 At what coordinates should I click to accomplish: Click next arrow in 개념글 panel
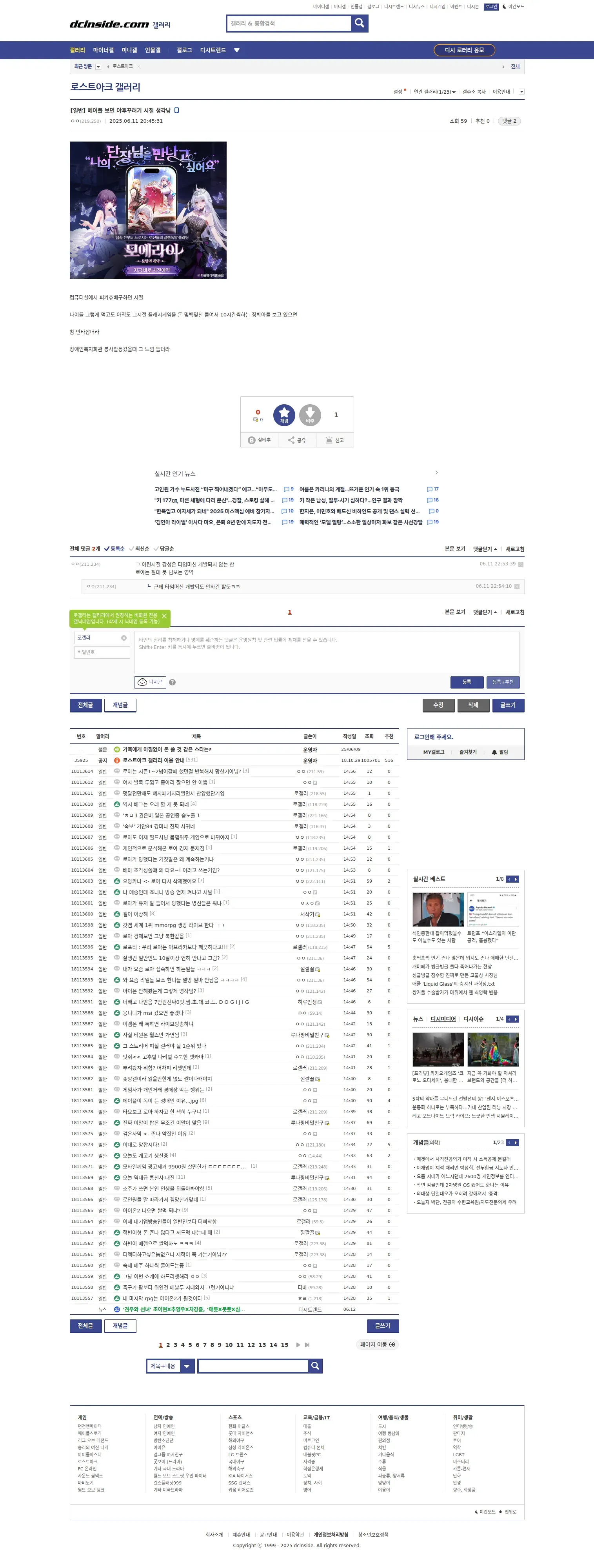coord(516,1143)
